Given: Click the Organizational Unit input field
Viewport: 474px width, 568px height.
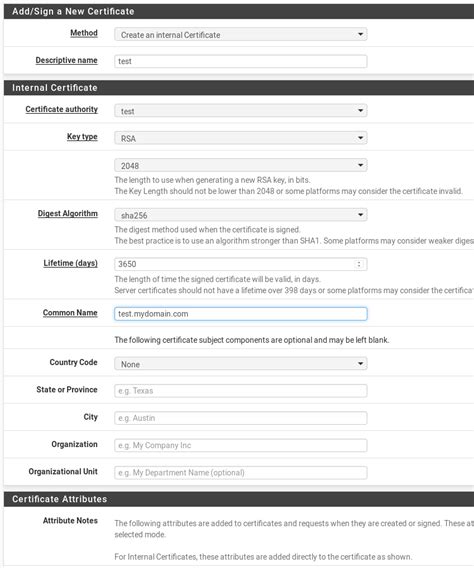Looking at the screenshot, I should coord(240,473).
